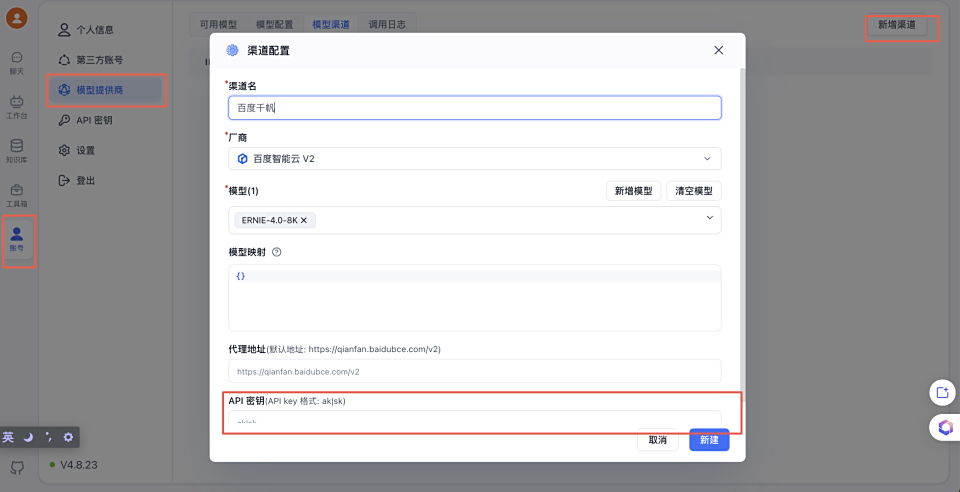Click the 代理地址 input field
Screen dimensions: 960x492
[474, 371]
